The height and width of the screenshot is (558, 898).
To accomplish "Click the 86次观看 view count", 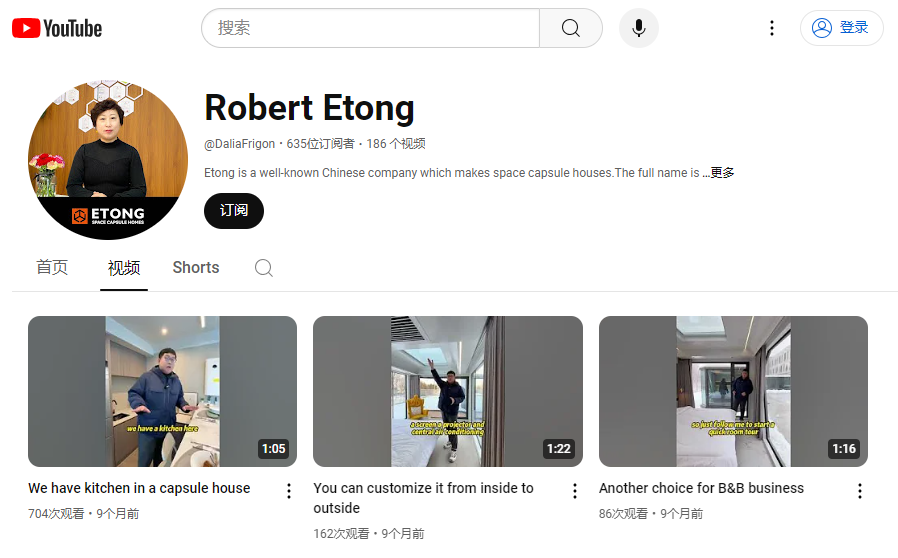I will pos(624,514).
